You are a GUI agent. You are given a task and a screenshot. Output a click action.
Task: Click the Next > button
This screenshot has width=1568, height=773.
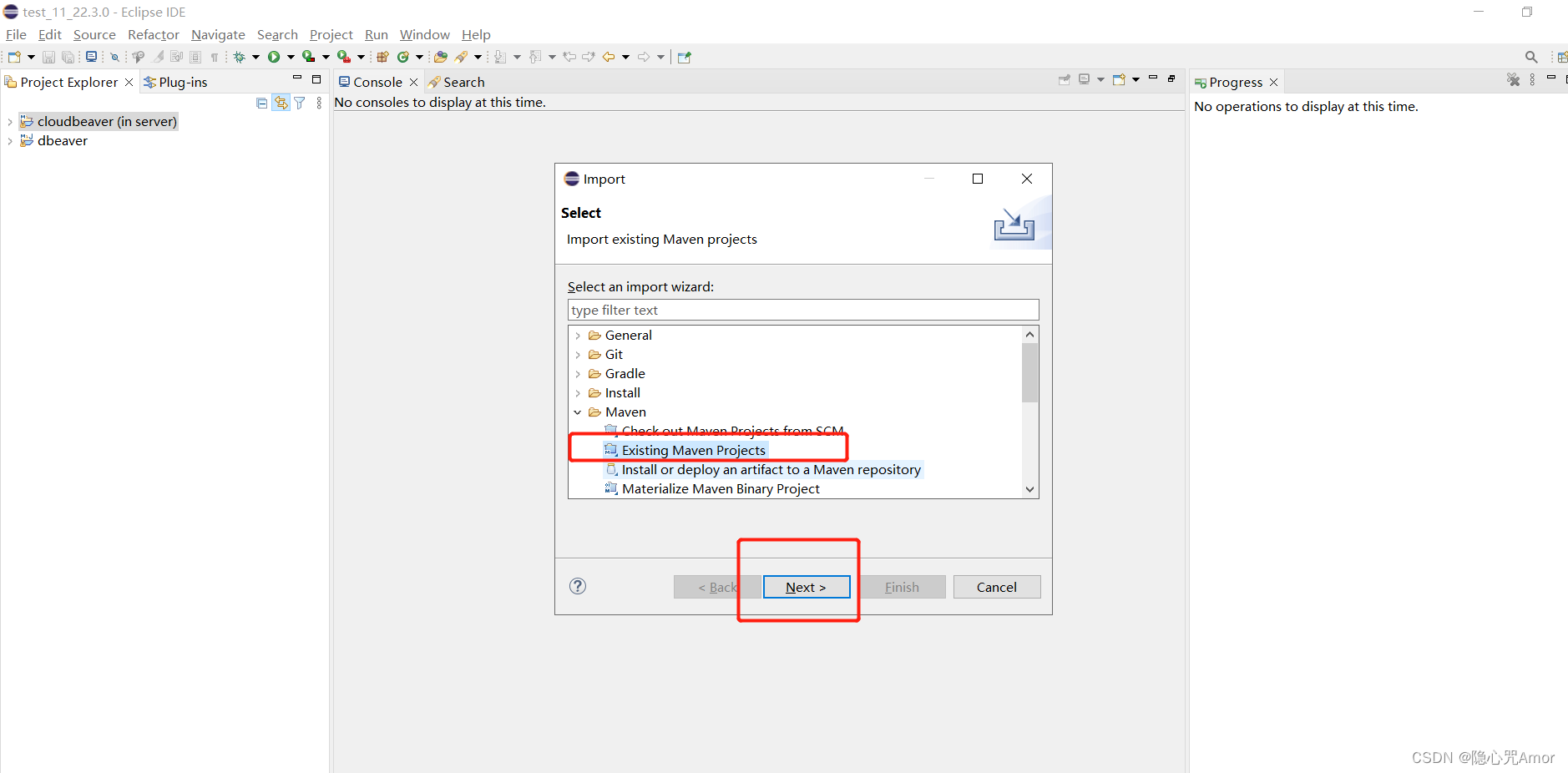807,587
